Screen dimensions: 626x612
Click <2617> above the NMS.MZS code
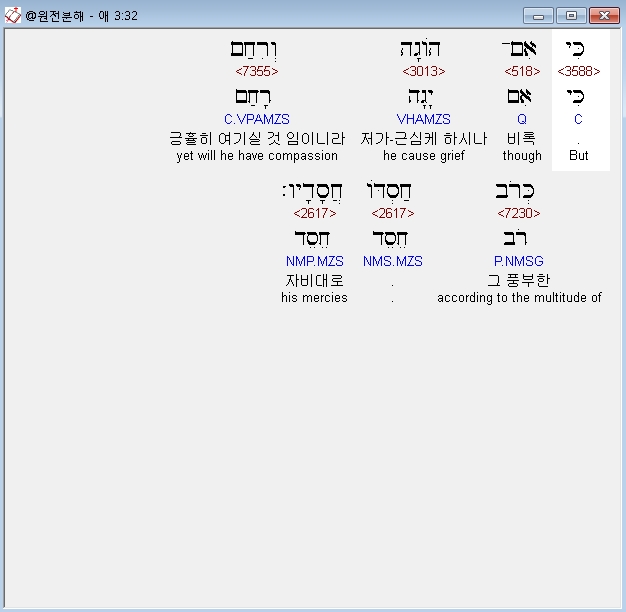(392, 213)
